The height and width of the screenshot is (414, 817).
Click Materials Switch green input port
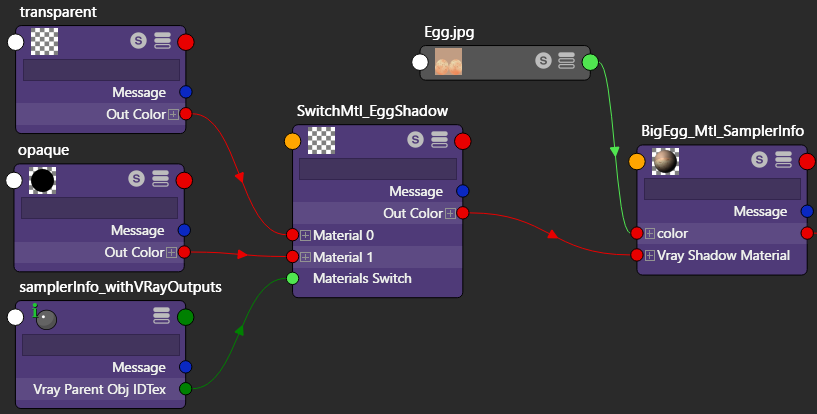tap(292, 279)
